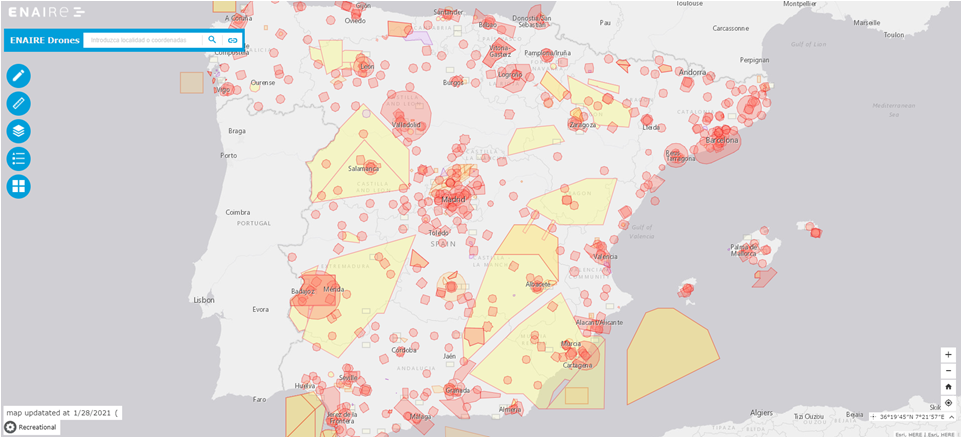The height and width of the screenshot is (438, 962).
Task: Click the Faro city label
Action: pos(260,399)
